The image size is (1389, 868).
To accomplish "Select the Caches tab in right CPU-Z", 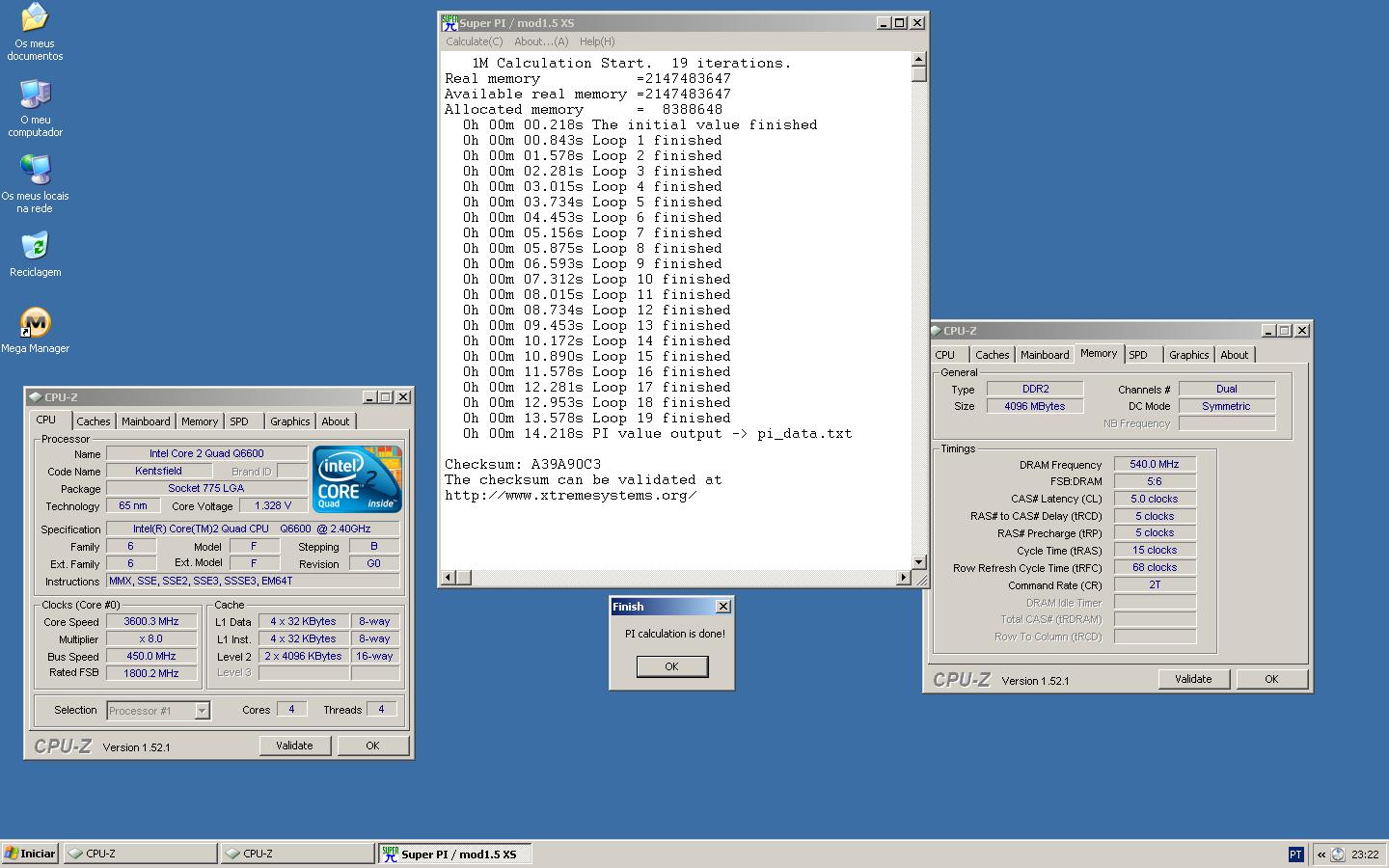I will [x=993, y=355].
